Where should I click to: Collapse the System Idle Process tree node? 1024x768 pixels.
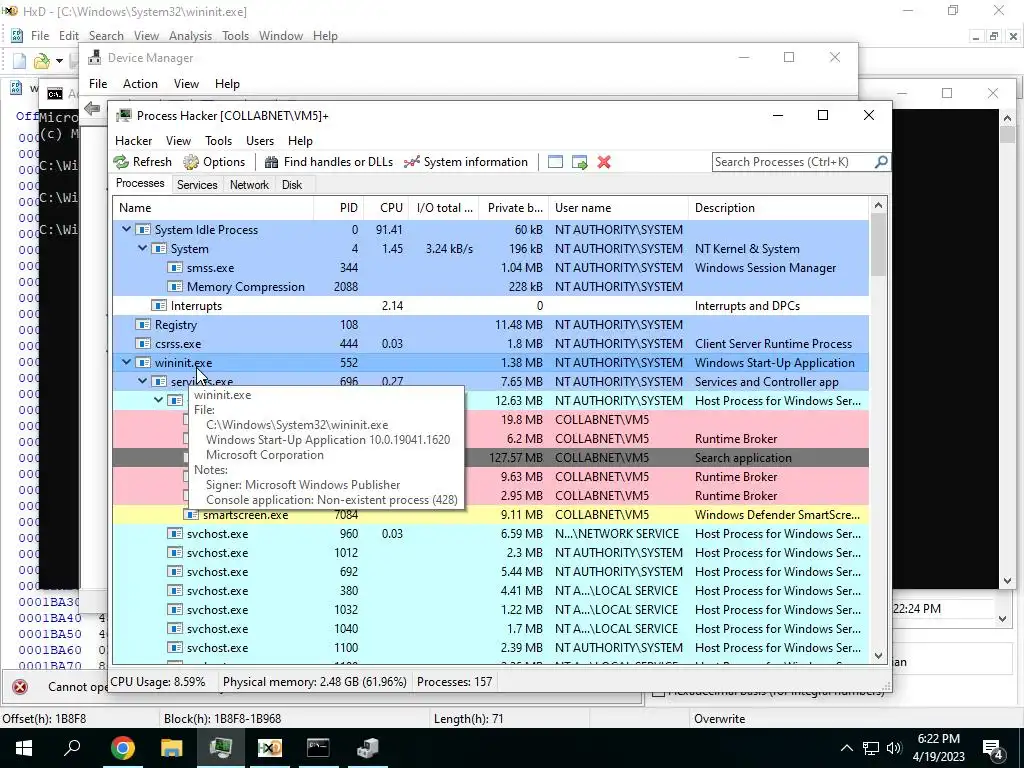tap(127, 230)
